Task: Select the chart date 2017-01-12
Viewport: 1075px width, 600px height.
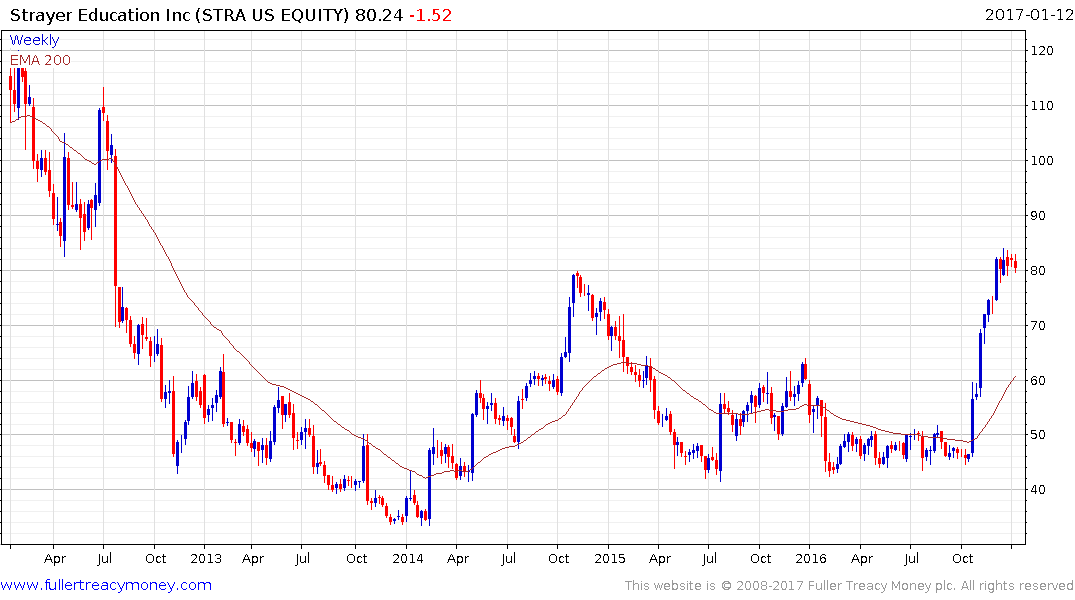Action: pyautogui.click(x=1028, y=15)
